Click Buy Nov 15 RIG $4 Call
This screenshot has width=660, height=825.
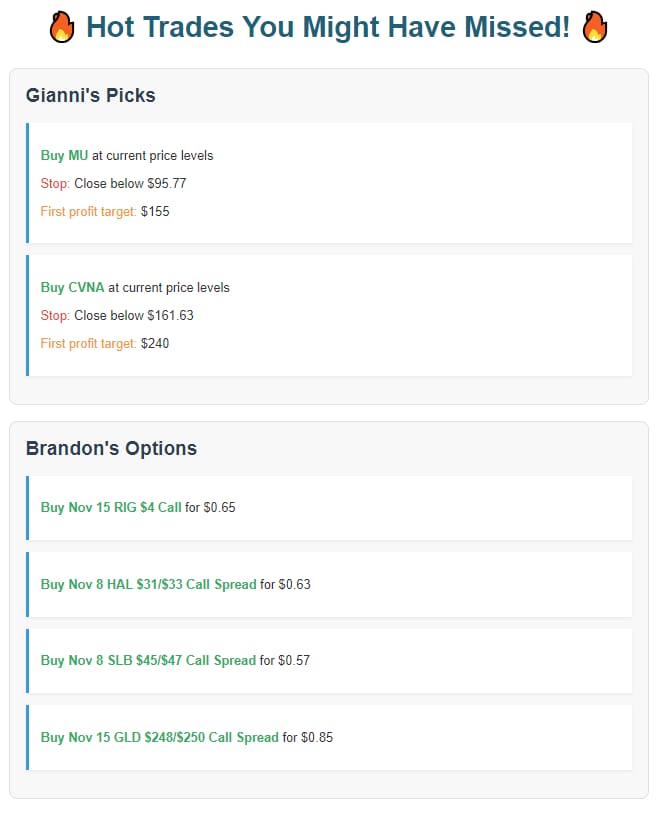[x=111, y=508]
